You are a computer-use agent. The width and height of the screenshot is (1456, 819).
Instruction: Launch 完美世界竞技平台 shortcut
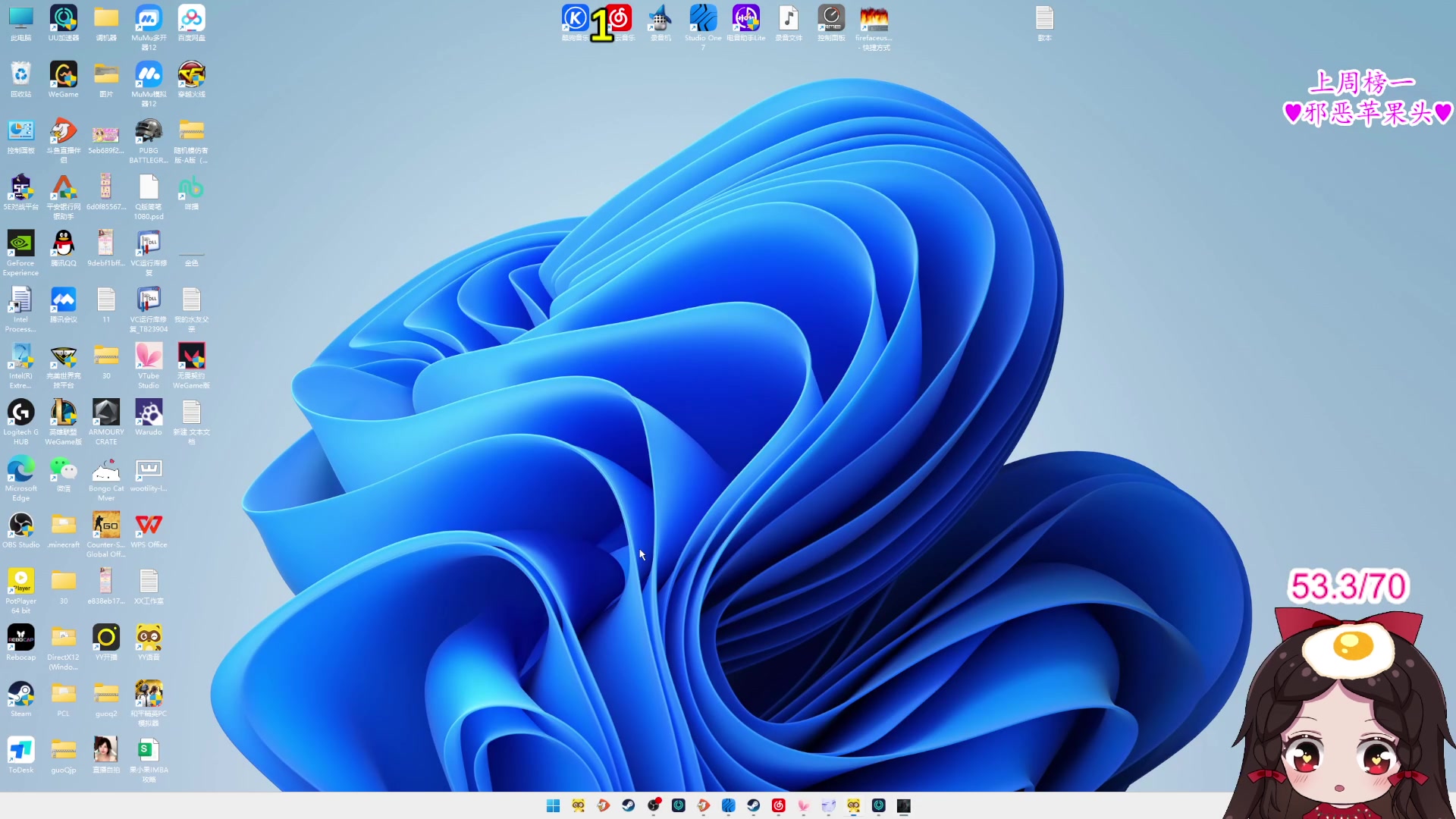(x=64, y=366)
